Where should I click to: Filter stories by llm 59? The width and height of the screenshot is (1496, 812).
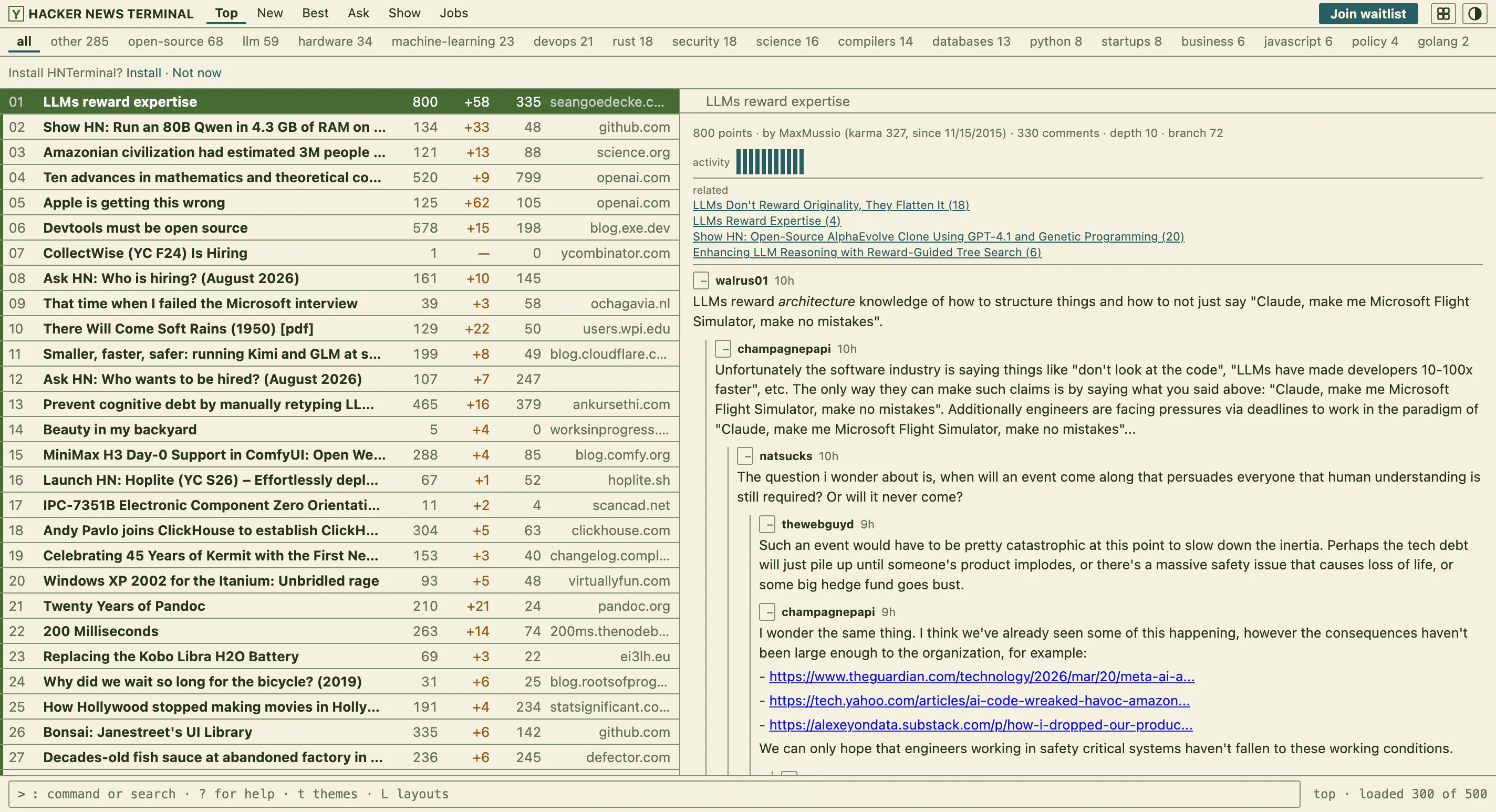260,41
